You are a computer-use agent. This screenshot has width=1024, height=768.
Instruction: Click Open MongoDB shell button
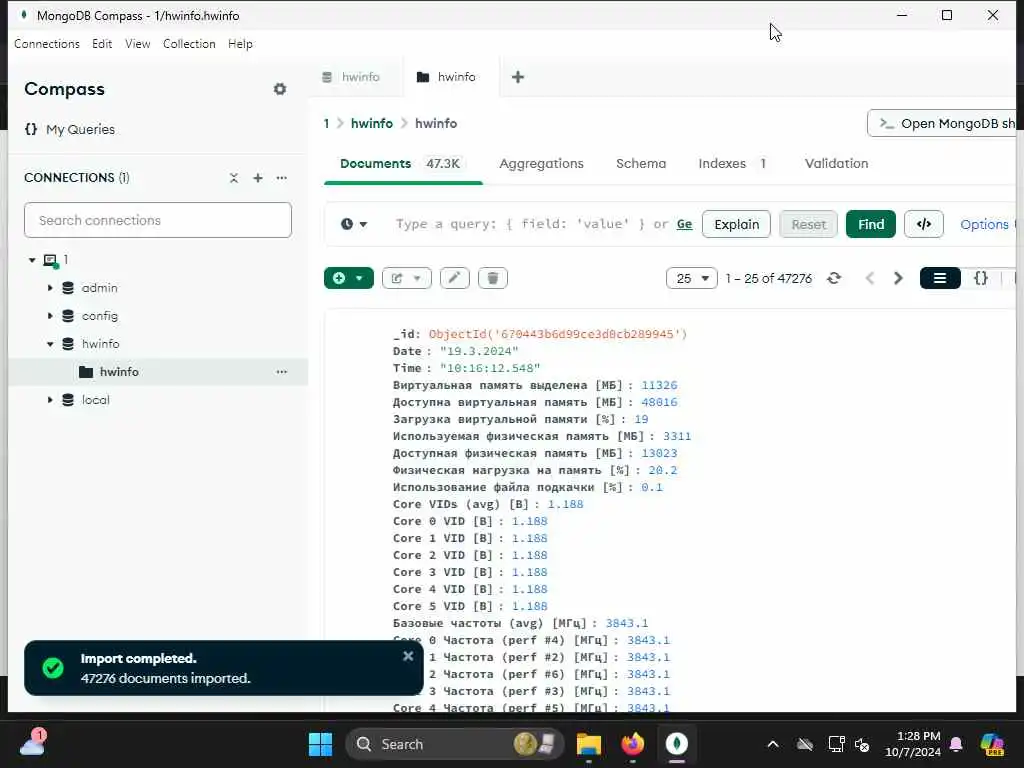click(942, 123)
